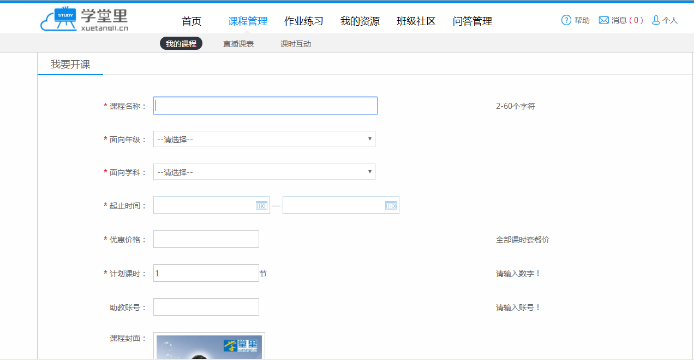Click the '优惠价格：' field label
The height and width of the screenshot is (360, 695).
pos(128,239)
